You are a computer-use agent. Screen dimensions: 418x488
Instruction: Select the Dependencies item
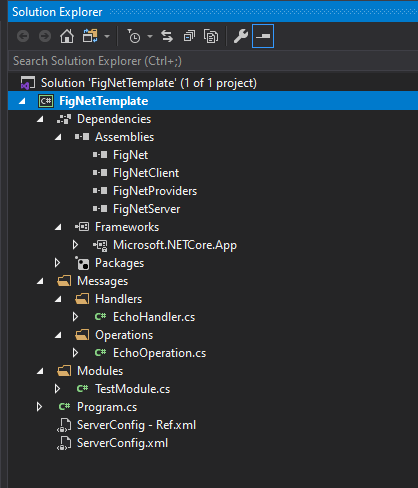[114, 119]
